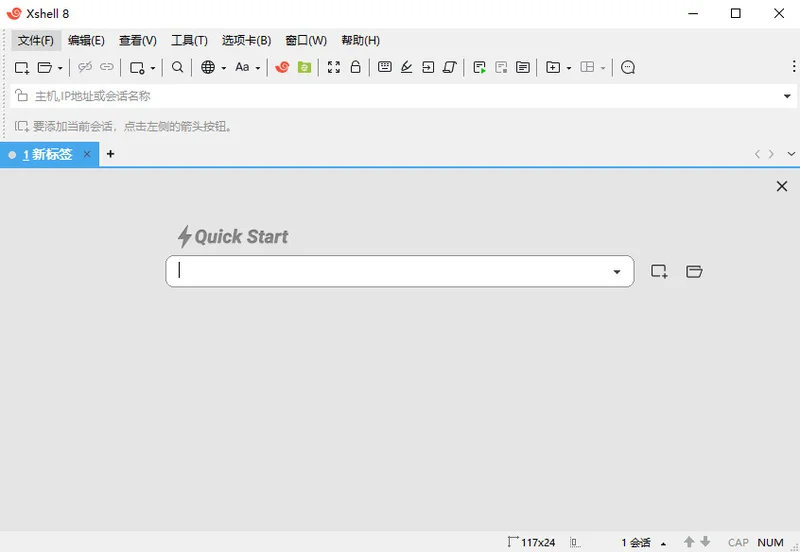Screen dimensions: 800x552
Task: Click the disconnect link icon
Action: [85, 67]
